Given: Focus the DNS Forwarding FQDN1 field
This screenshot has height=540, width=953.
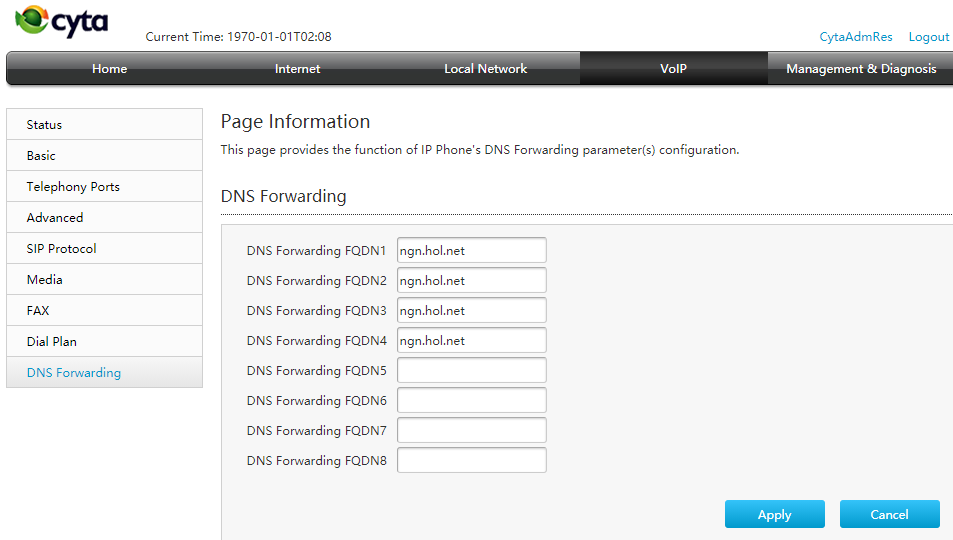Looking at the screenshot, I should (x=472, y=251).
